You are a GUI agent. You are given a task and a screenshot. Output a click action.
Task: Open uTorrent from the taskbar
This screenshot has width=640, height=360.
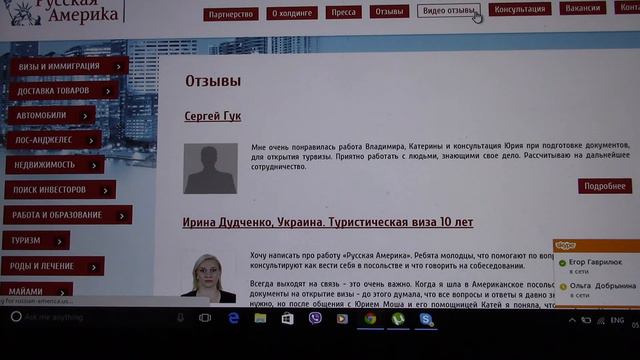tap(398, 319)
